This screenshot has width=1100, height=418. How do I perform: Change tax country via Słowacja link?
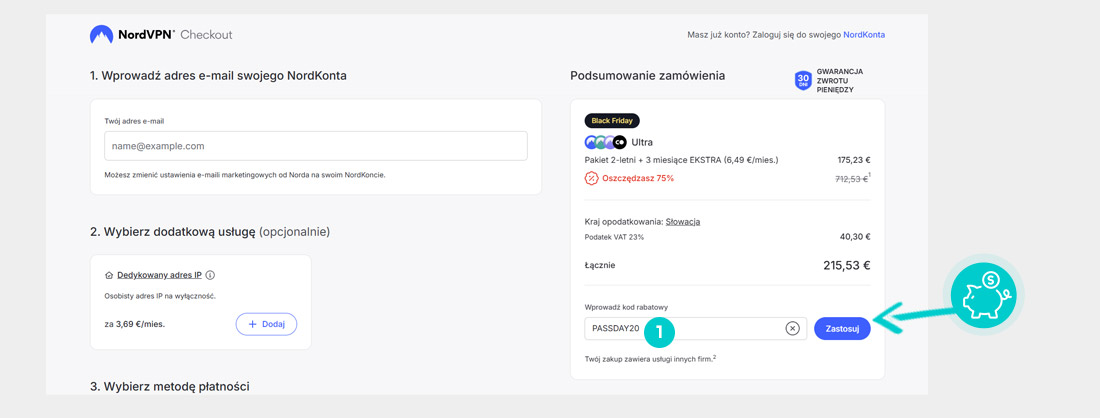point(683,222)
